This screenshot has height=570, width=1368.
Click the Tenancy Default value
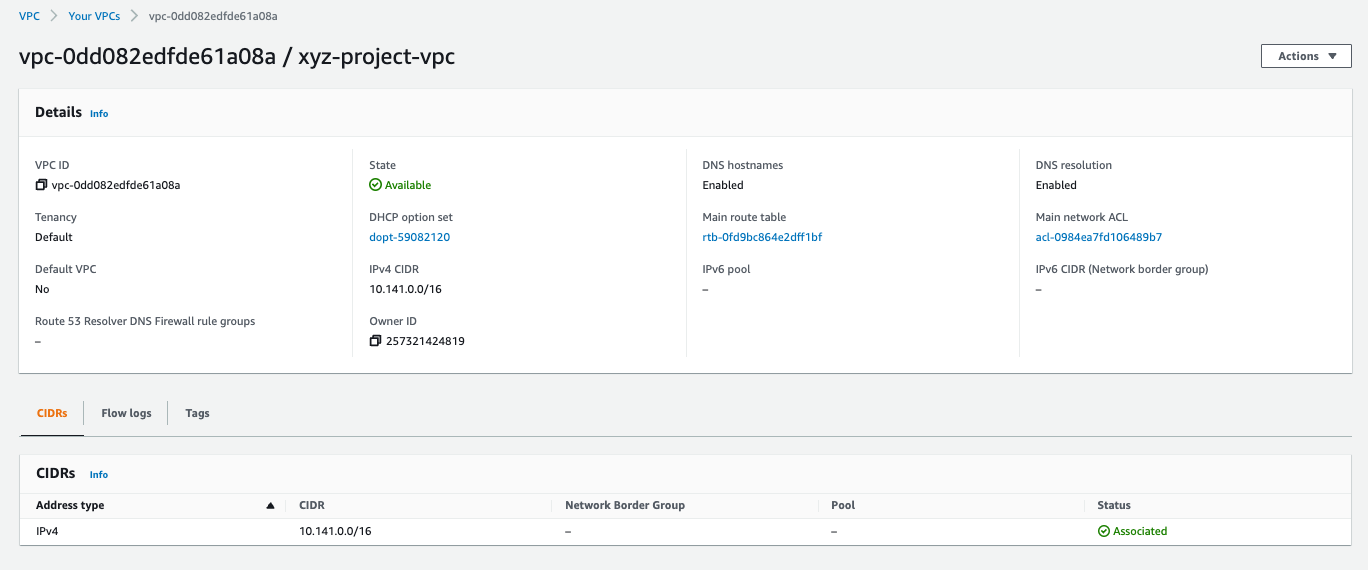coord(54,237)
